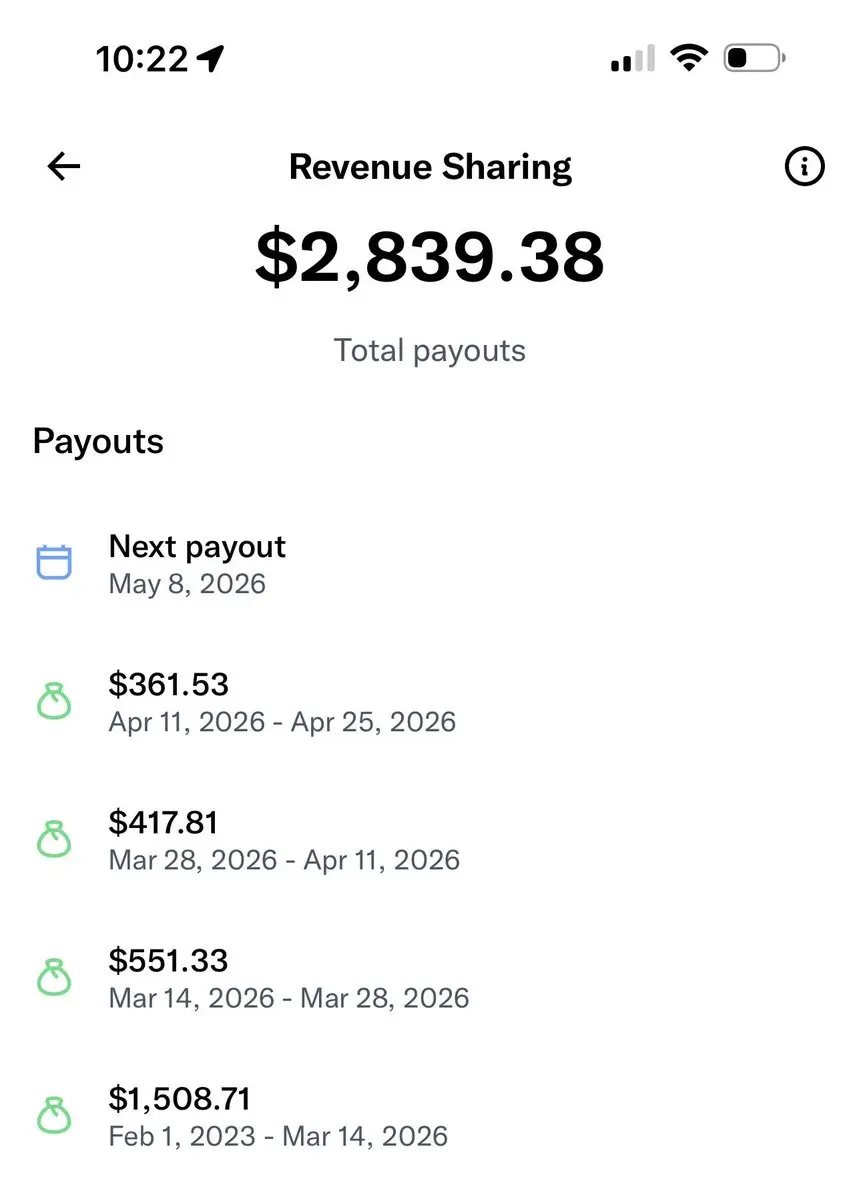Tap the battery indicator in status bar
Image resolution: width=861 pixels, height=1199 pixels.
pyautogui.click(x=755, y=59)
